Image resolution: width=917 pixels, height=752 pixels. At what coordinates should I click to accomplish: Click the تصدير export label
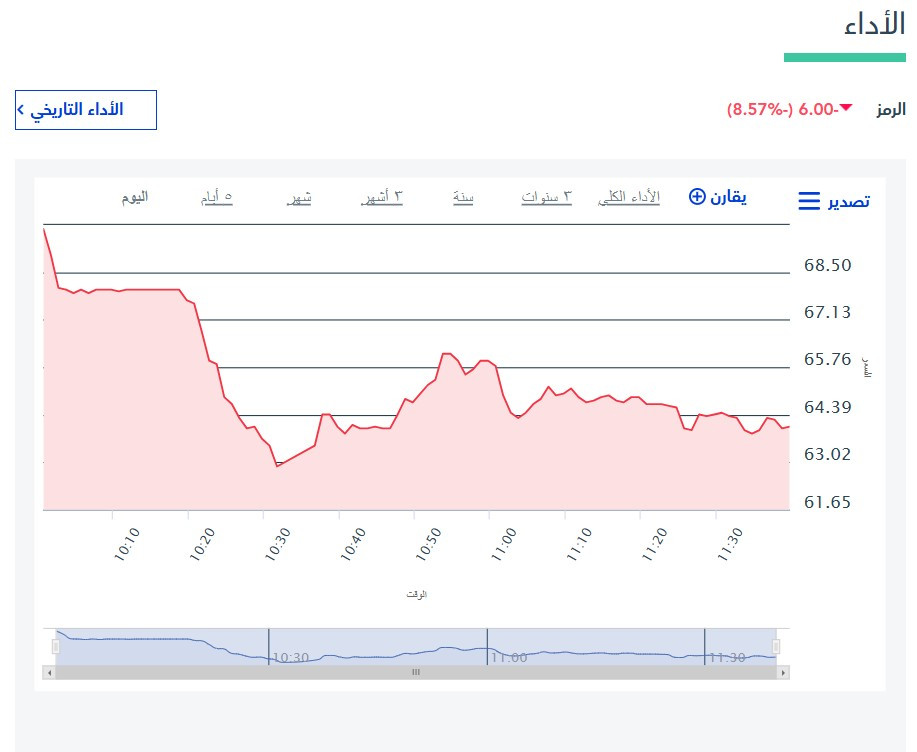point(849,201)
